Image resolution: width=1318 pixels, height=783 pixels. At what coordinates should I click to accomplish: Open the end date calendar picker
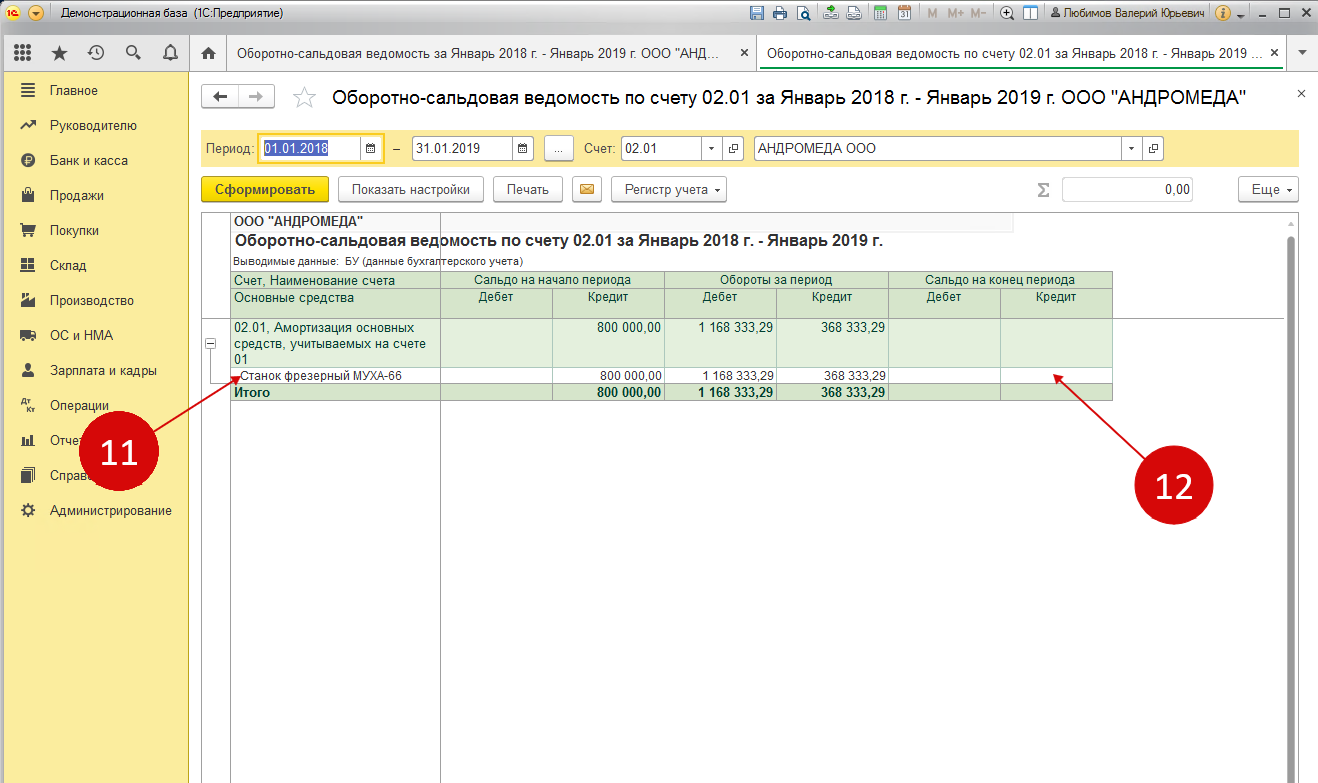tap(523, 148)
